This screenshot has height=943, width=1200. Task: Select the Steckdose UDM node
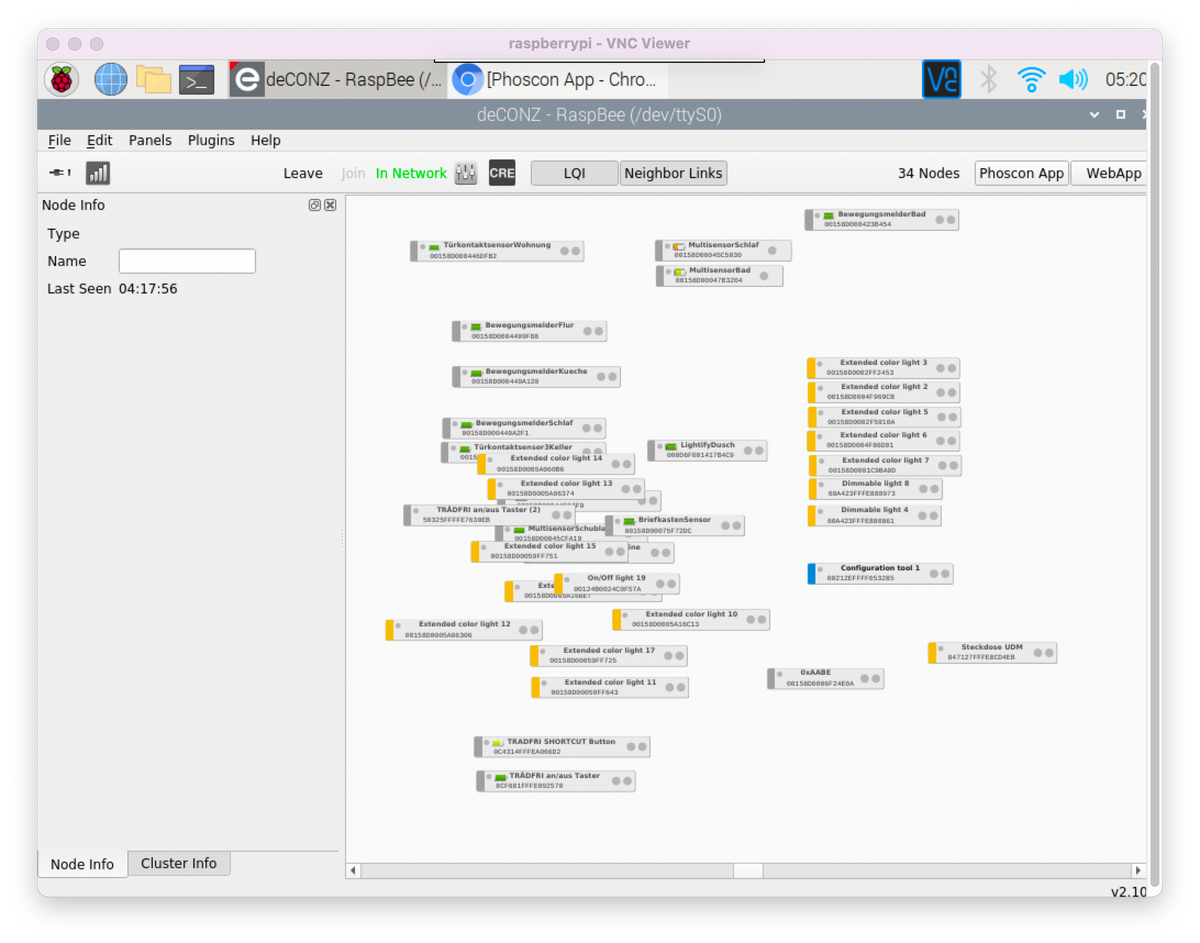[x=992, y=652]
